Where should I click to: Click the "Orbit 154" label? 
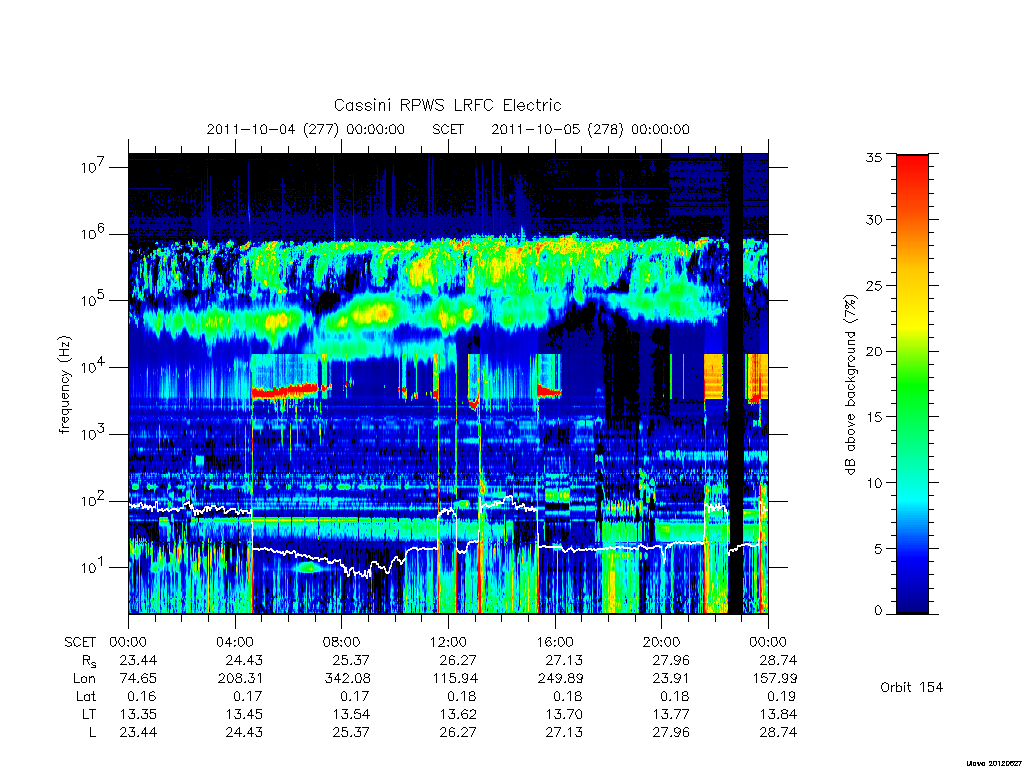click(911, 687)
